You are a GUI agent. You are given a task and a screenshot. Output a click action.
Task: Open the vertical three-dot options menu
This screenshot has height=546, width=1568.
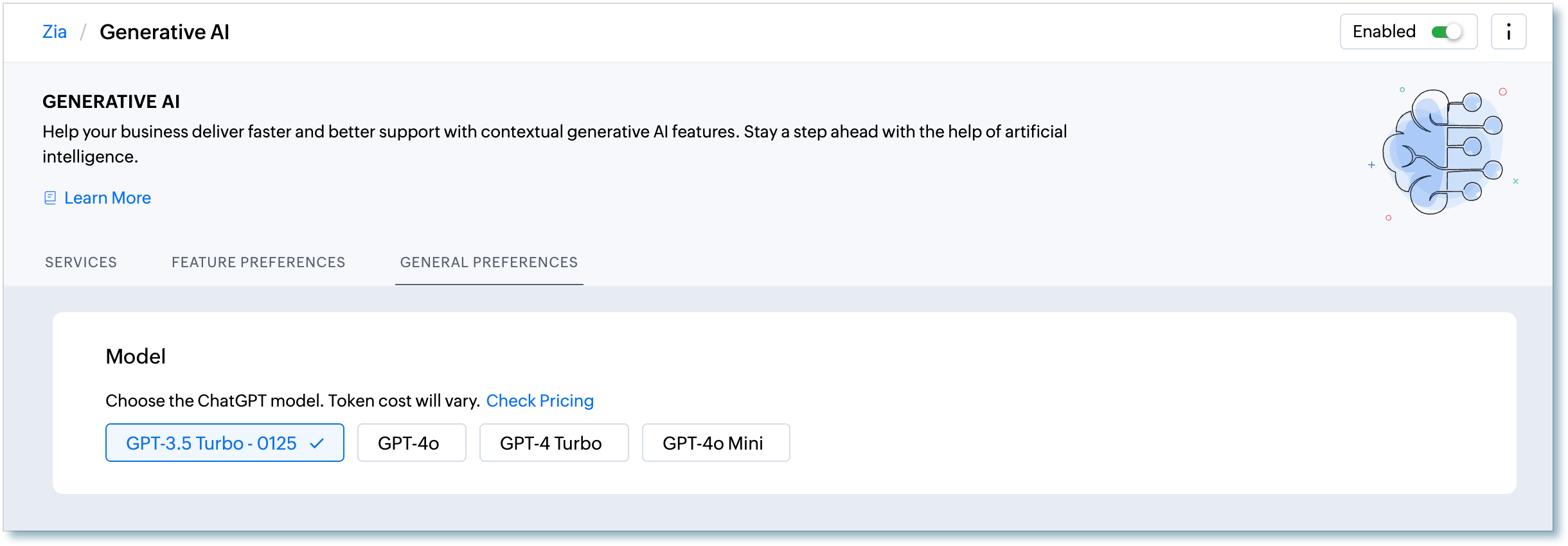point(1508,31)
